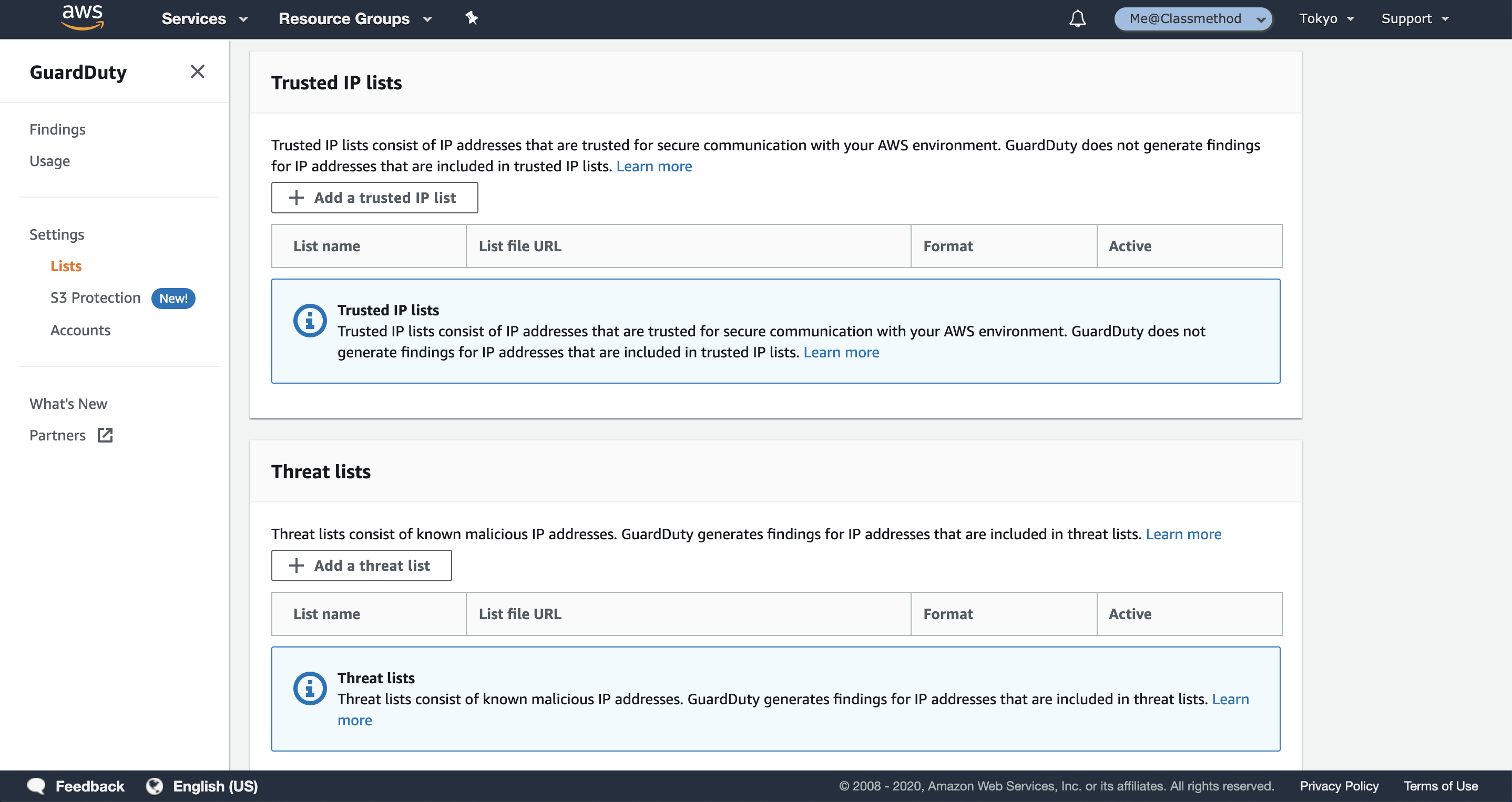1512x802 pixels.
Task: Click the Threat lists info icon
Action: click(x=310, y=688)
